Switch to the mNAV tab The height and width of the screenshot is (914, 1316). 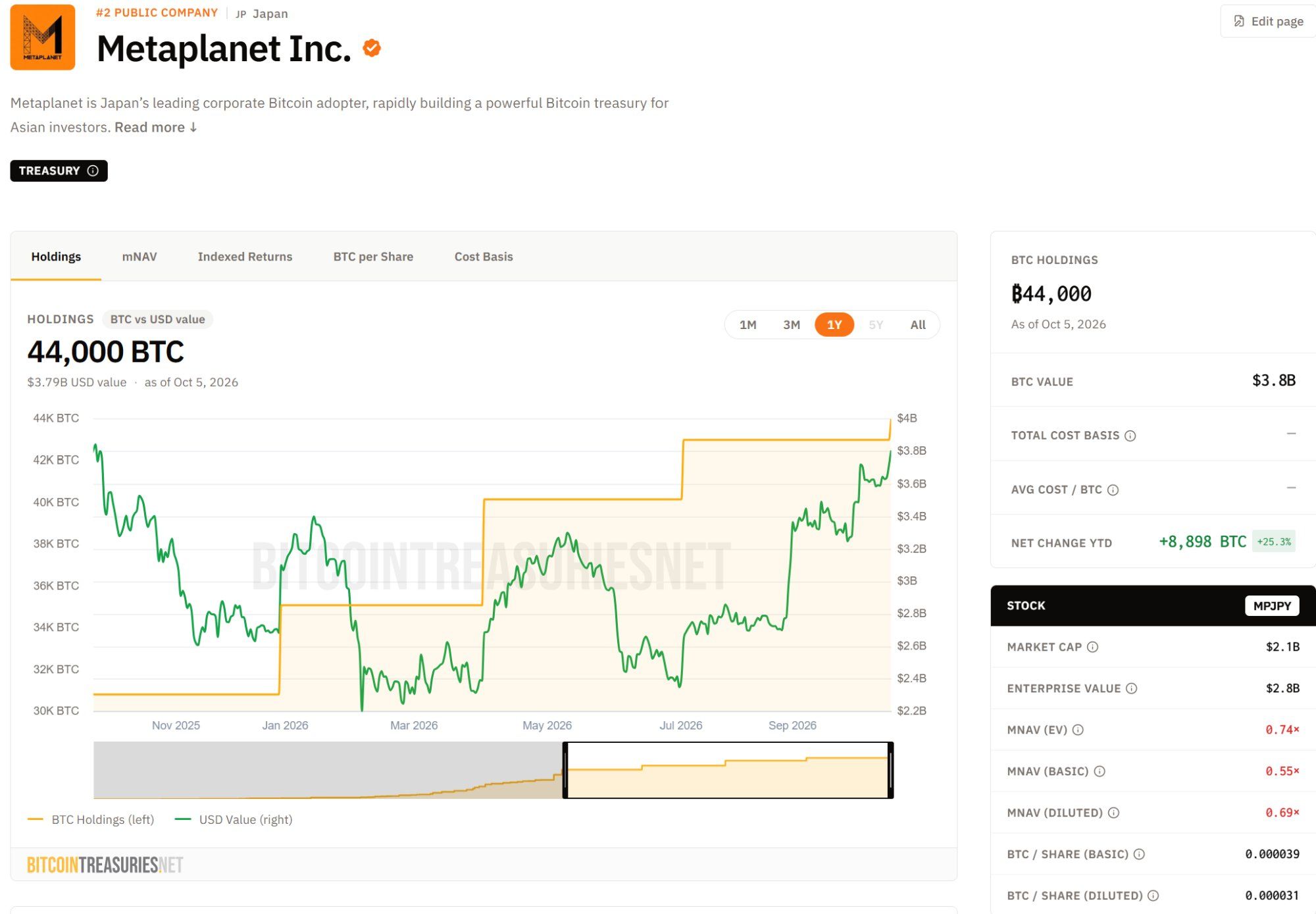click(139, 257)
